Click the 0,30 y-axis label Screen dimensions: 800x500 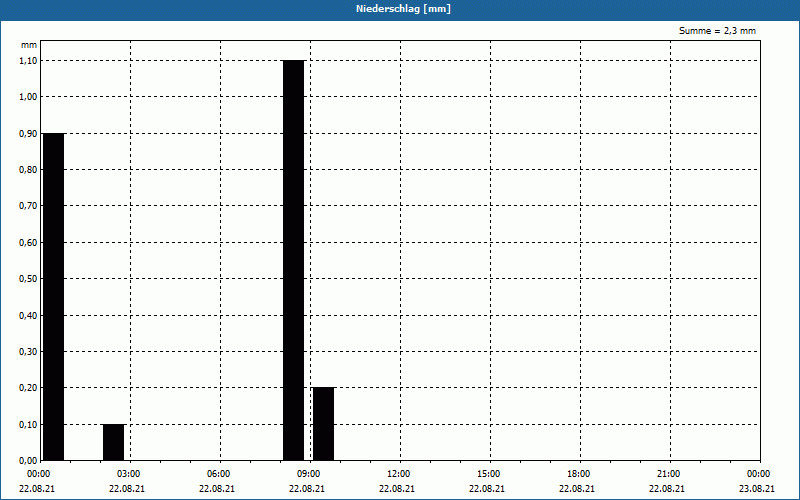click(x=28, y=352)
